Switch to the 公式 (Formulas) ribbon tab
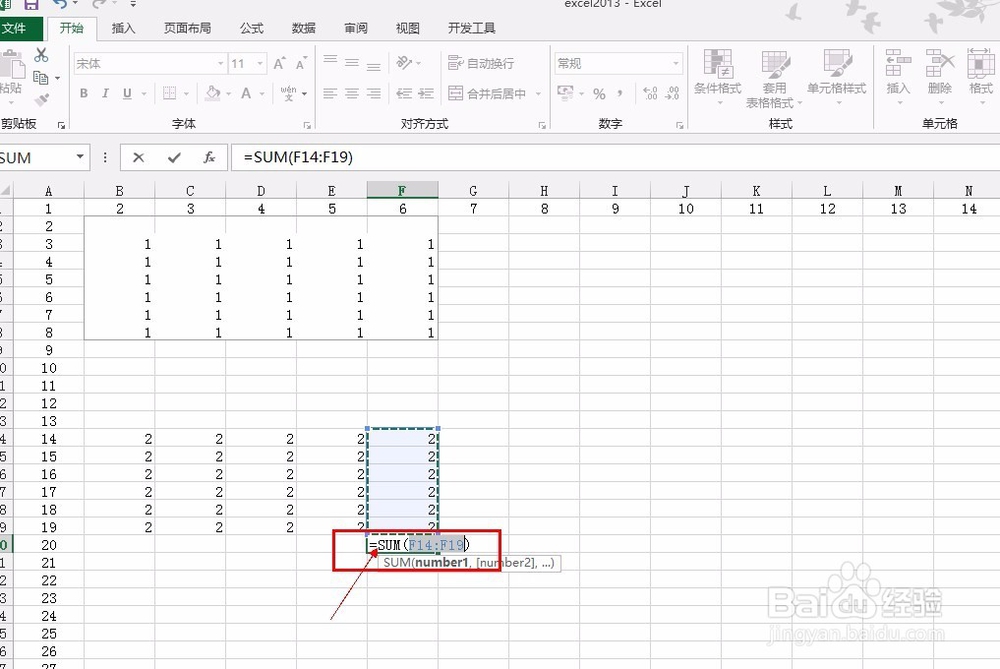This screenshot has width=1000, height=669. 251,28
